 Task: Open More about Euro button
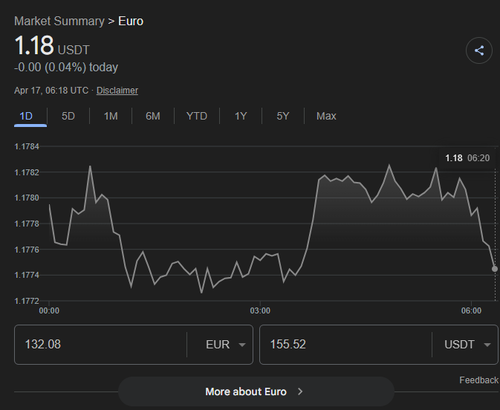(256, 391)
